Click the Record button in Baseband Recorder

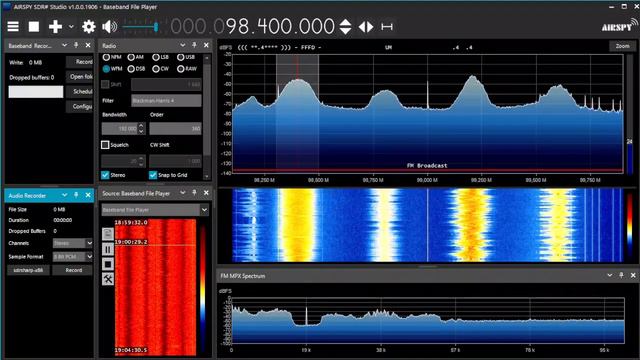coord(80,62)
